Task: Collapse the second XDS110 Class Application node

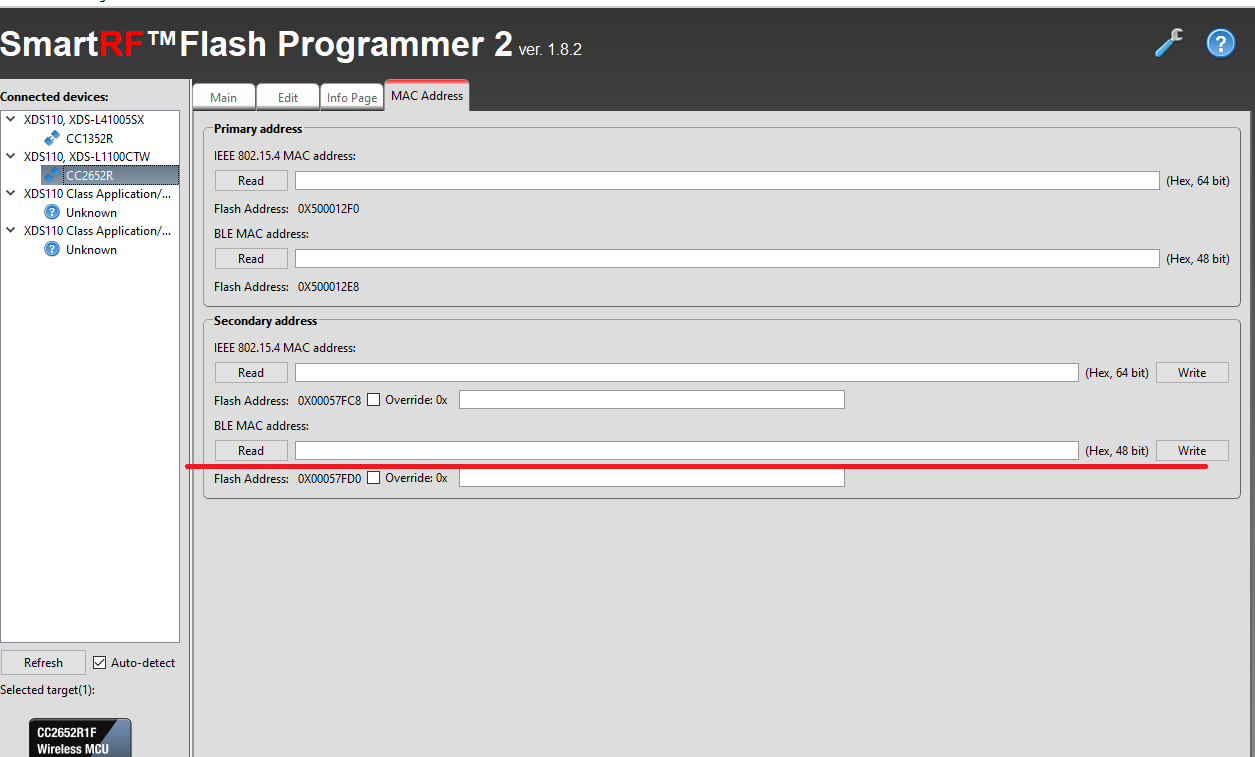Action: pyautogui.click(x=11, y=230)
